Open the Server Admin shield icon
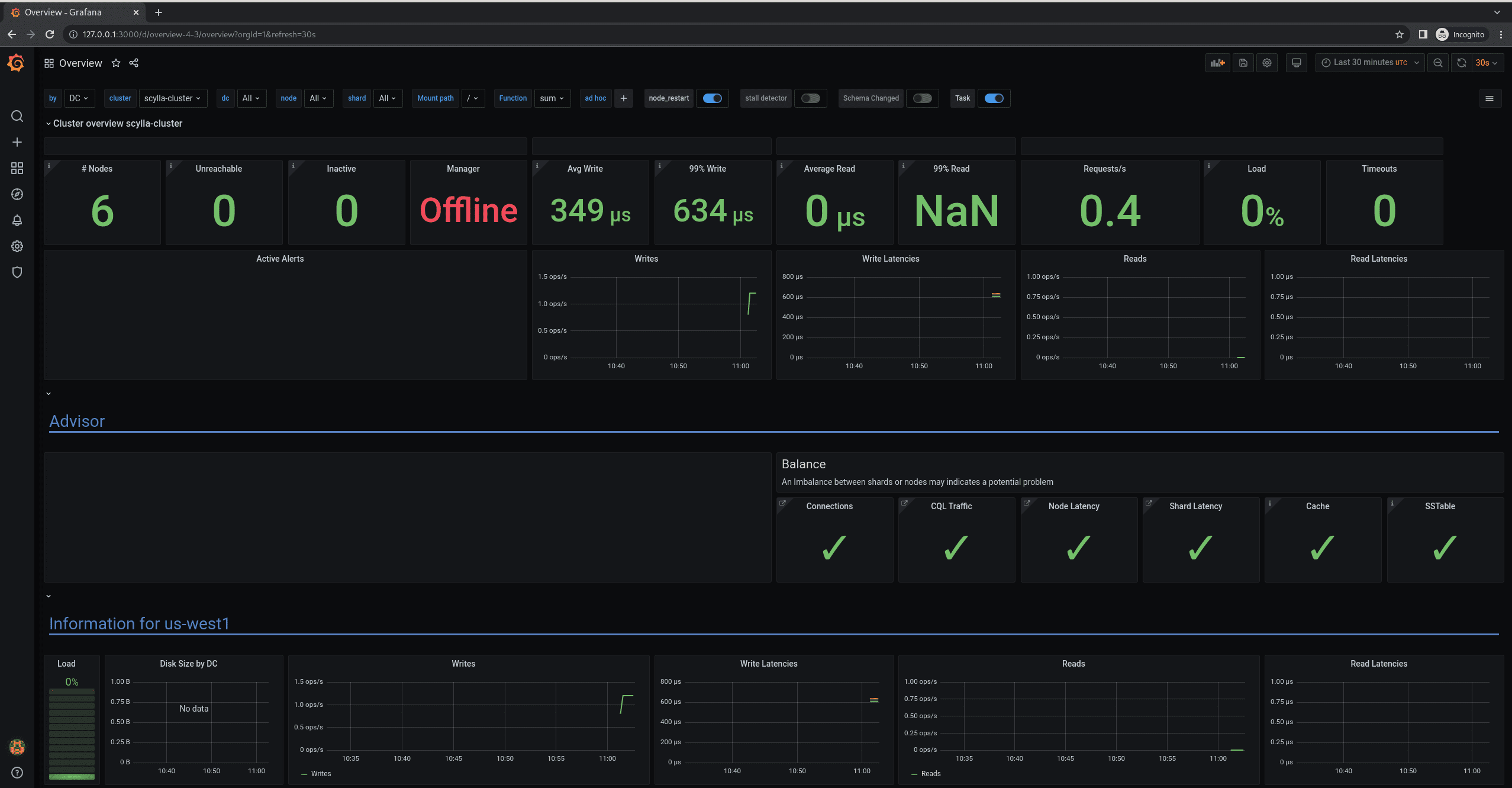This screenshot has height=788, width=1512. click(17, 272)
